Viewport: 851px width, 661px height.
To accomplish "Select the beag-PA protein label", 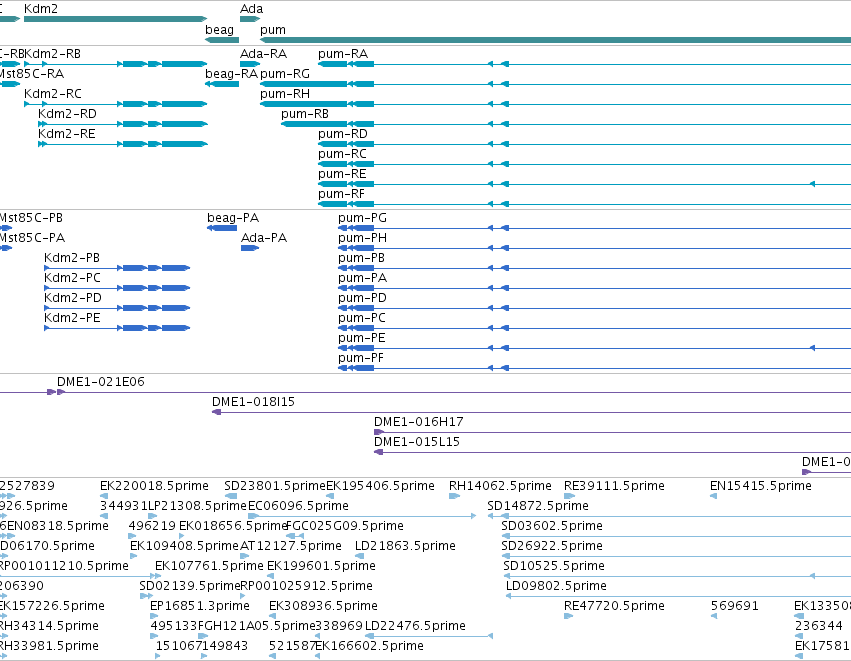I will [233, 218].
